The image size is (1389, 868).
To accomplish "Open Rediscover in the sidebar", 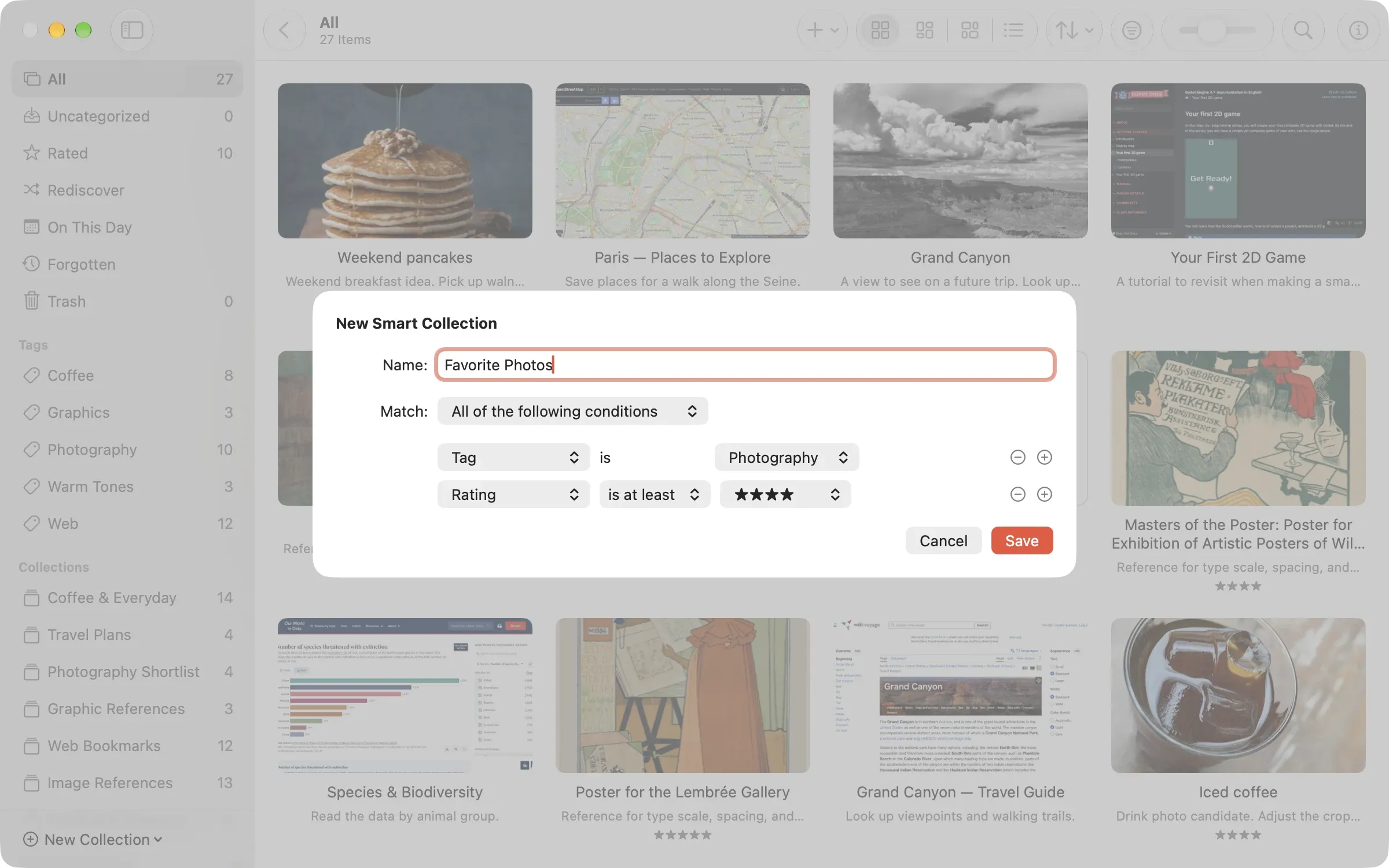I will [127, 190].
